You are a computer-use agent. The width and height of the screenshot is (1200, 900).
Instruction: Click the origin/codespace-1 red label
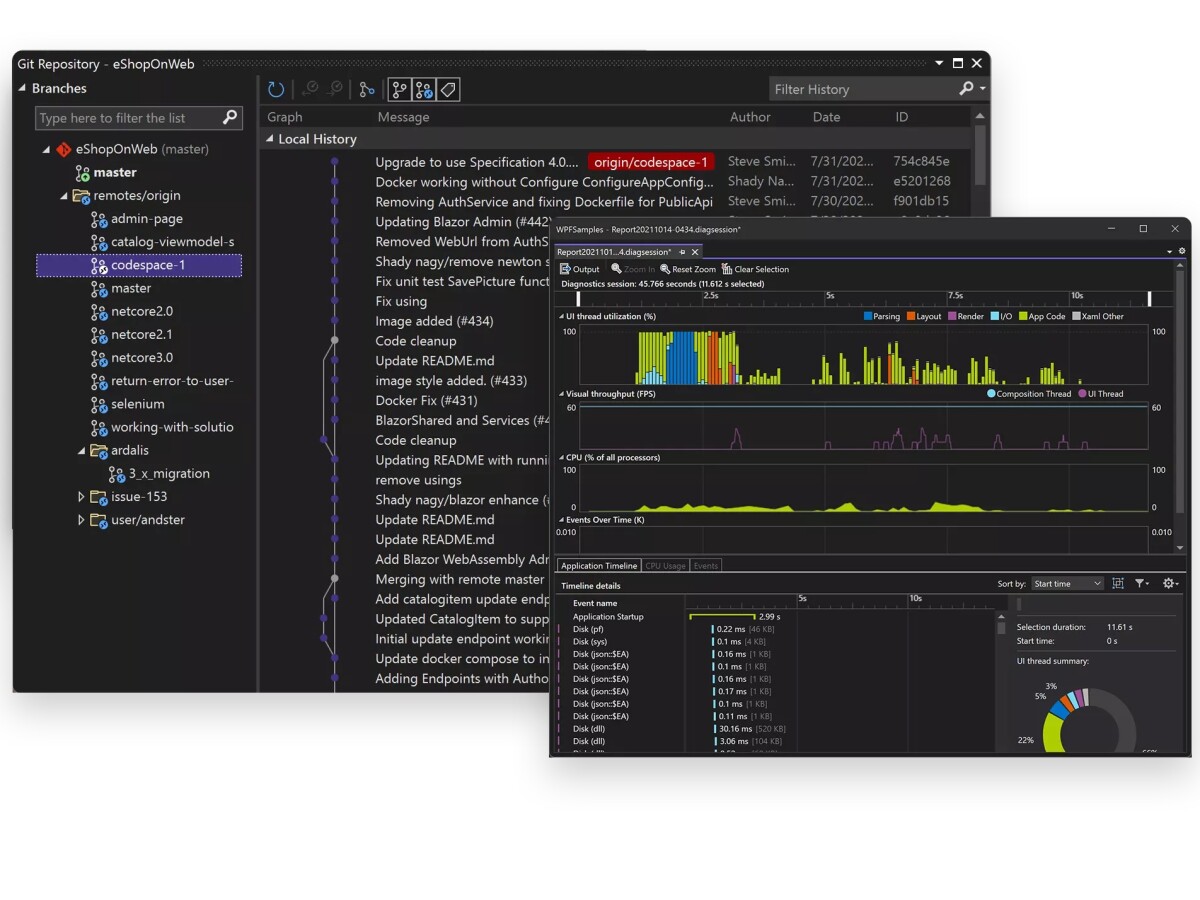click(651, 162)
